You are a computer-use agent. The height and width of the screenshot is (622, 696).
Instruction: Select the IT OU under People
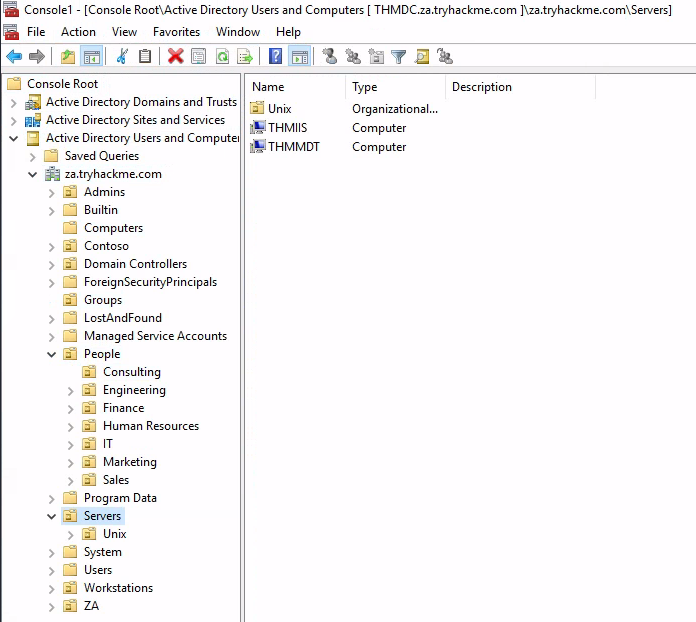(108, 444)
